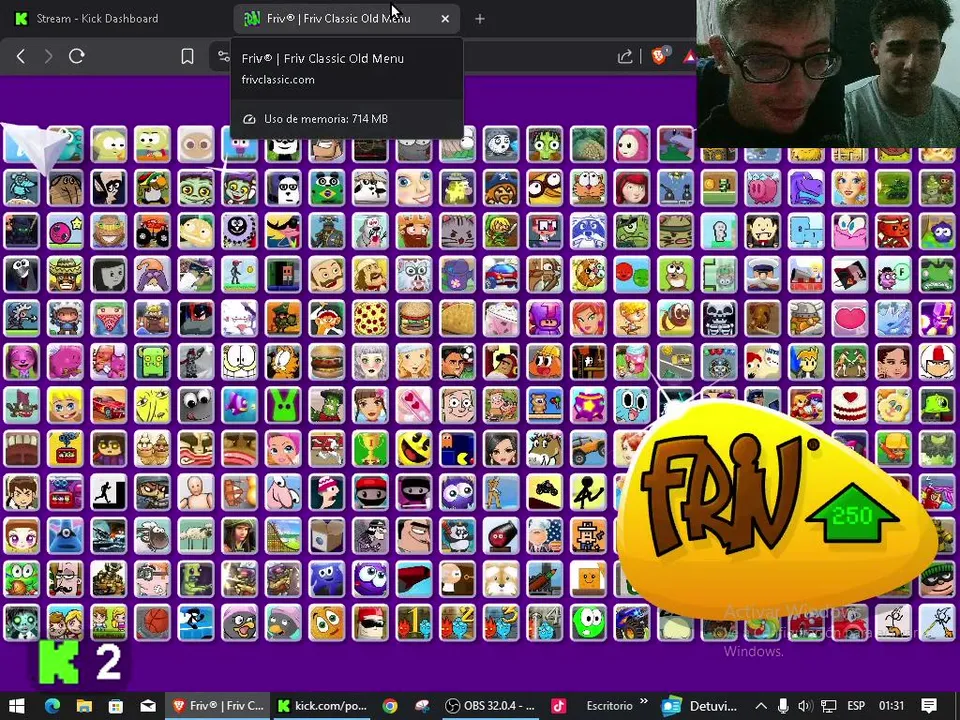Open Microsoft Store from the taskbar
This screenshot has width=960, height=720.
pyautogui.click(x=116, y=706)
